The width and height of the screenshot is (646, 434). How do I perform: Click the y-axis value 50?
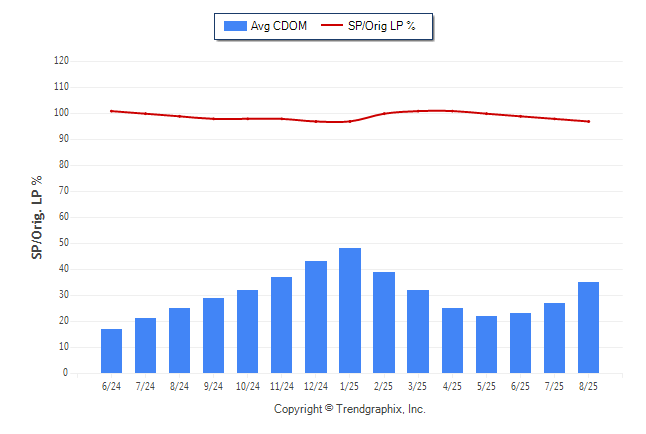[x=64, y=243]
